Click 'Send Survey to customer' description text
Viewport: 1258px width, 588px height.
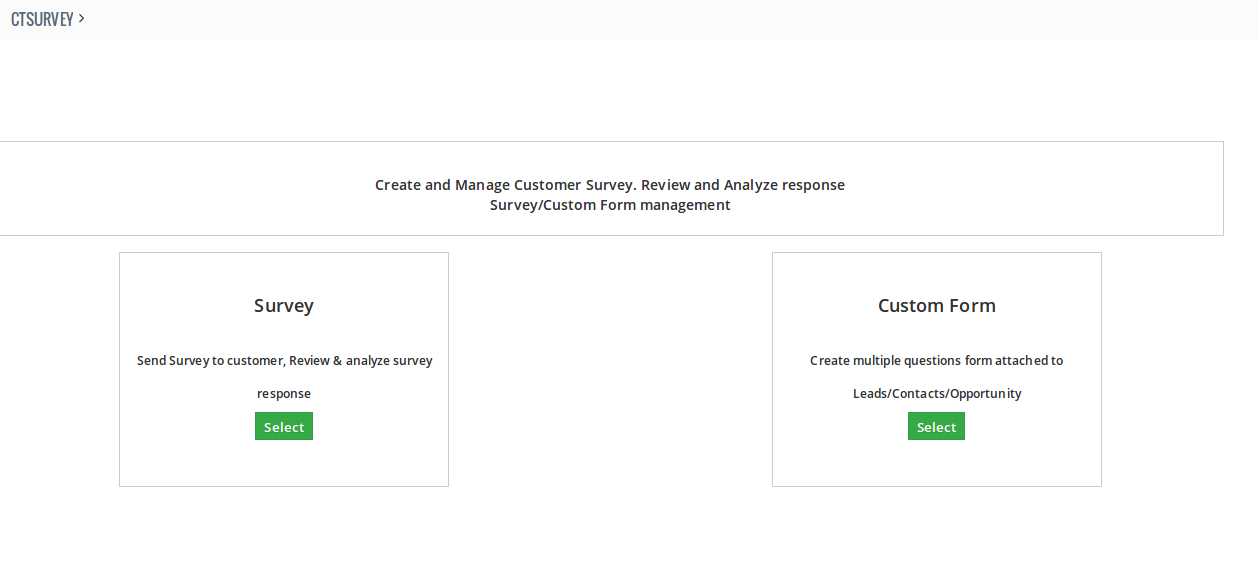(210, 360)
